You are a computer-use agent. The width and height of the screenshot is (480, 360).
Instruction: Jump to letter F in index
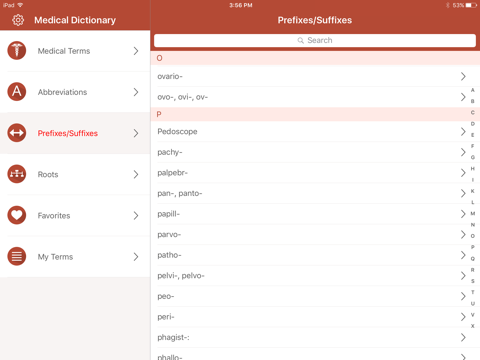tap(473, 146)
